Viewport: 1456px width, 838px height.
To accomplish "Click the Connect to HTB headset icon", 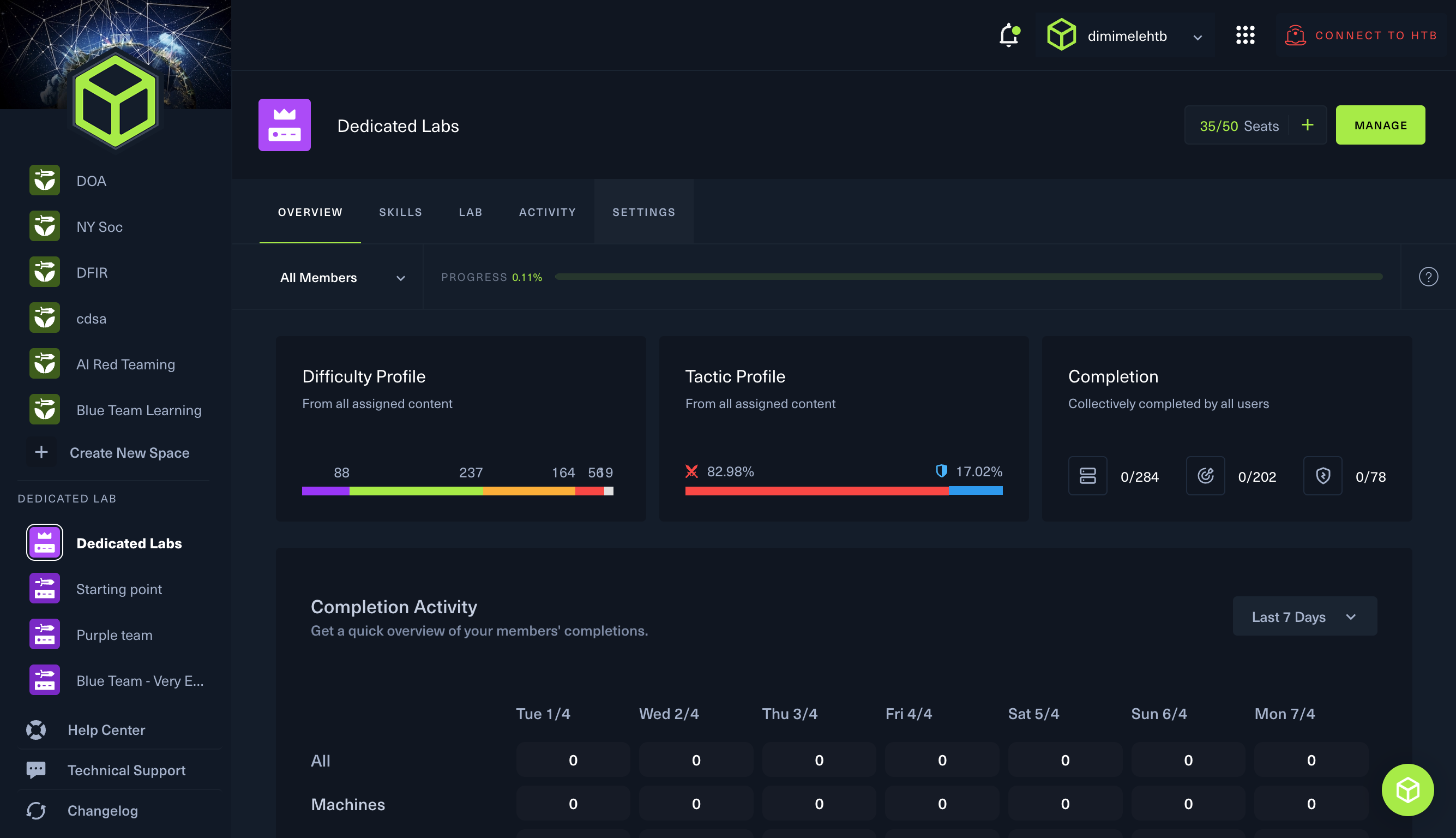I will tap(1295, 35).
